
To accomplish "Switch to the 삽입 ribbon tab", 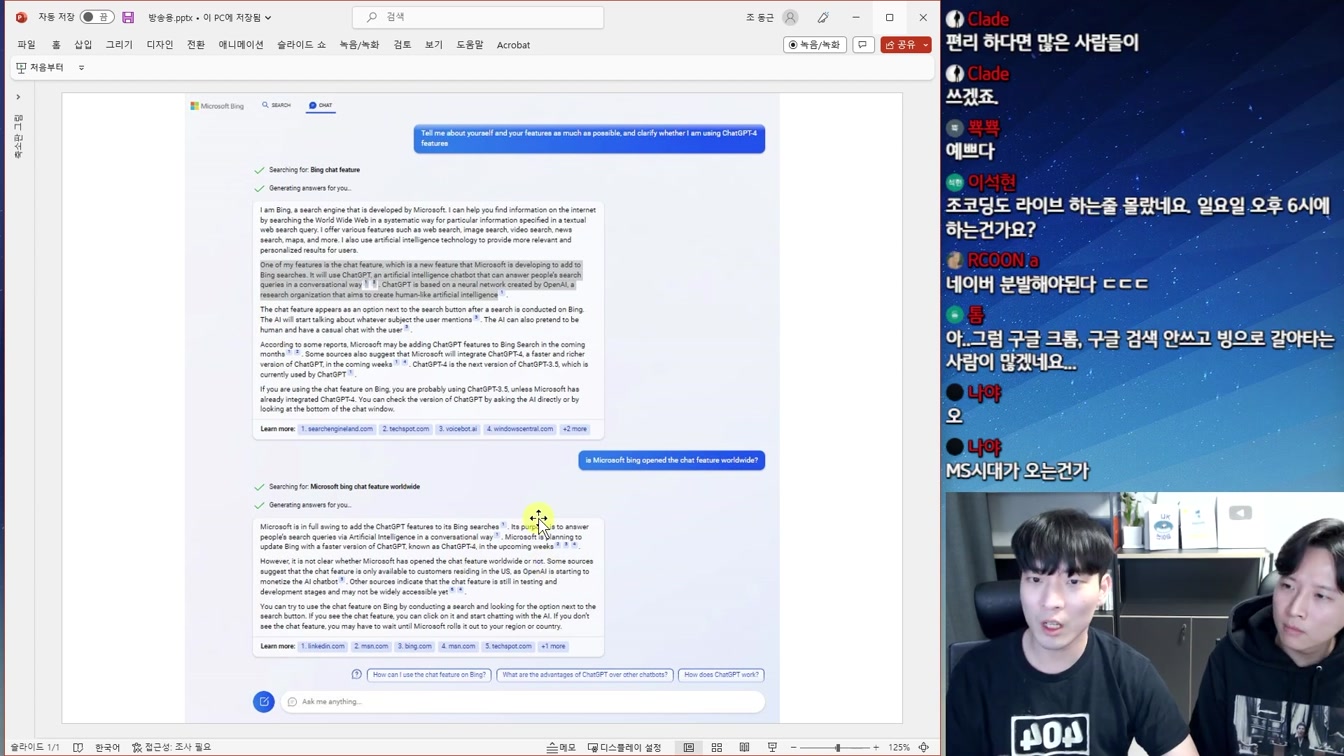I will (x=83, y=45).
